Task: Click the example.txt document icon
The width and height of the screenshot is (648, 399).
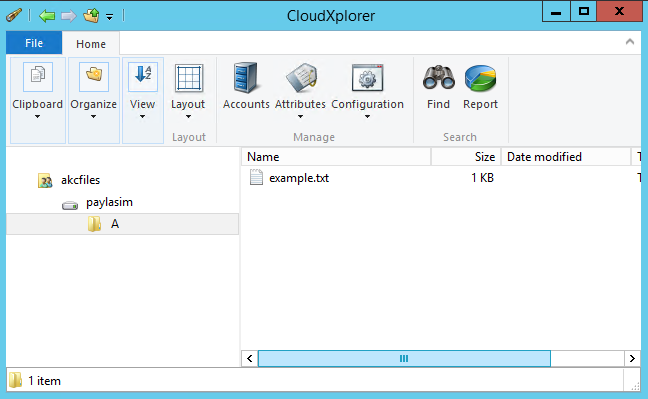Action: click(x=256, y=177)
